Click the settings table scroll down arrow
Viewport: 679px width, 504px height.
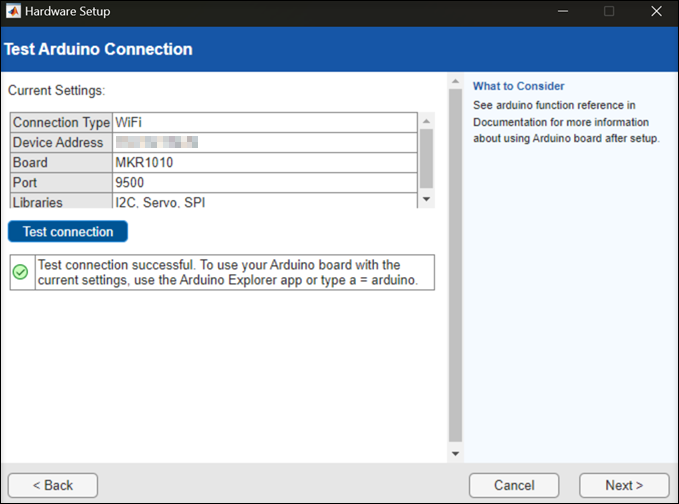pyautogui.click(x=426, y=200)
